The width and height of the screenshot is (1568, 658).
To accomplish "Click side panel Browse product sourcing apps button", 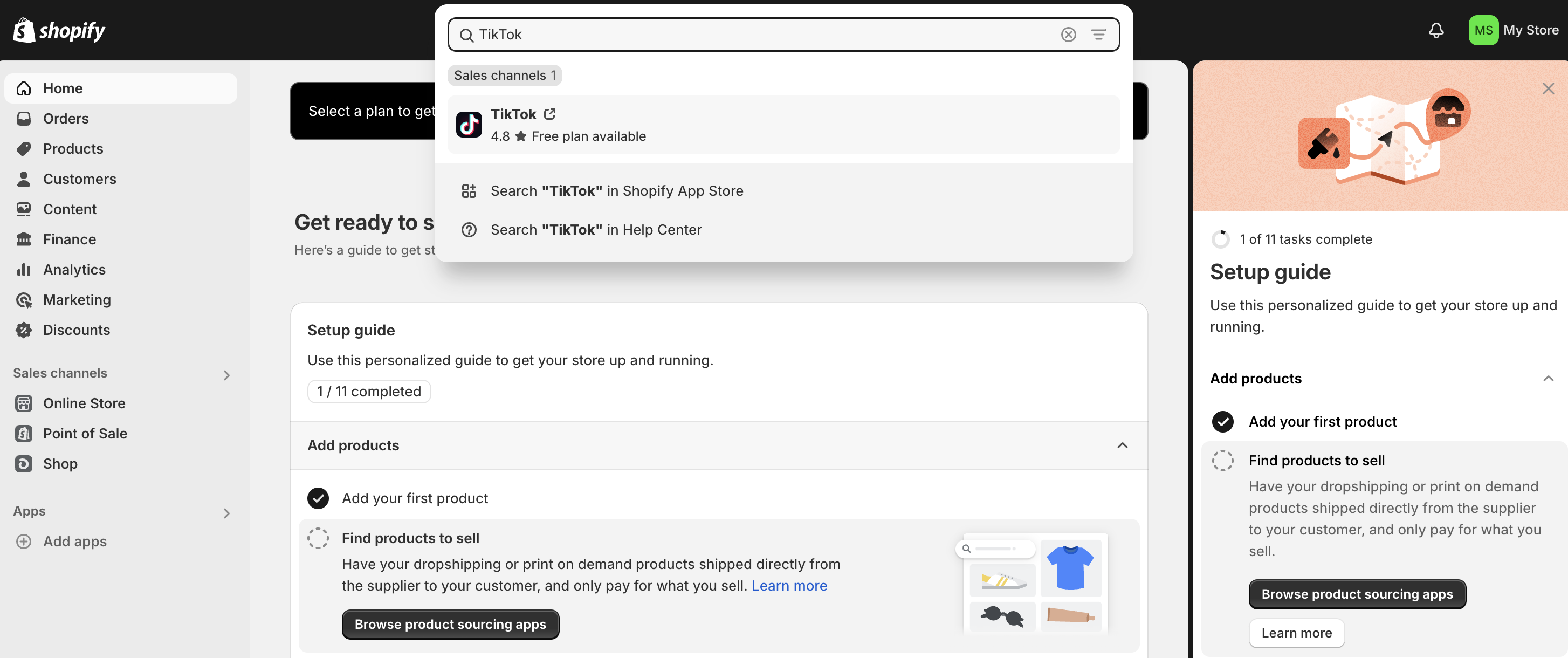I will pyautogui.click(x=1357, y=593).
